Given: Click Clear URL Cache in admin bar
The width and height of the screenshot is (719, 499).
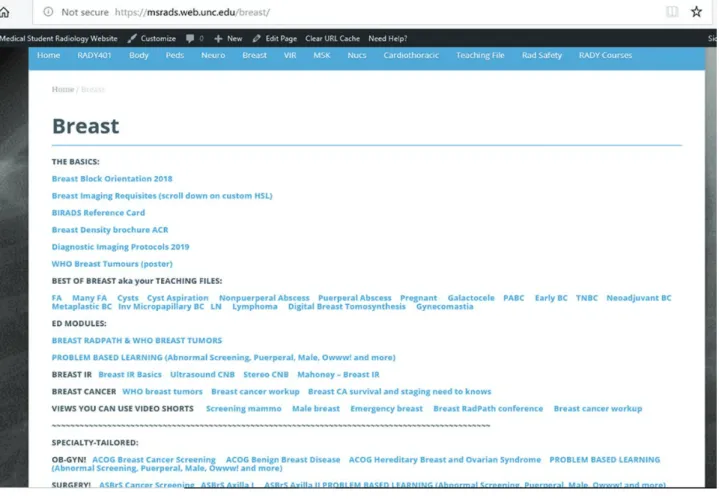Looking at the screenshot, I should click(x=332, y=39).
